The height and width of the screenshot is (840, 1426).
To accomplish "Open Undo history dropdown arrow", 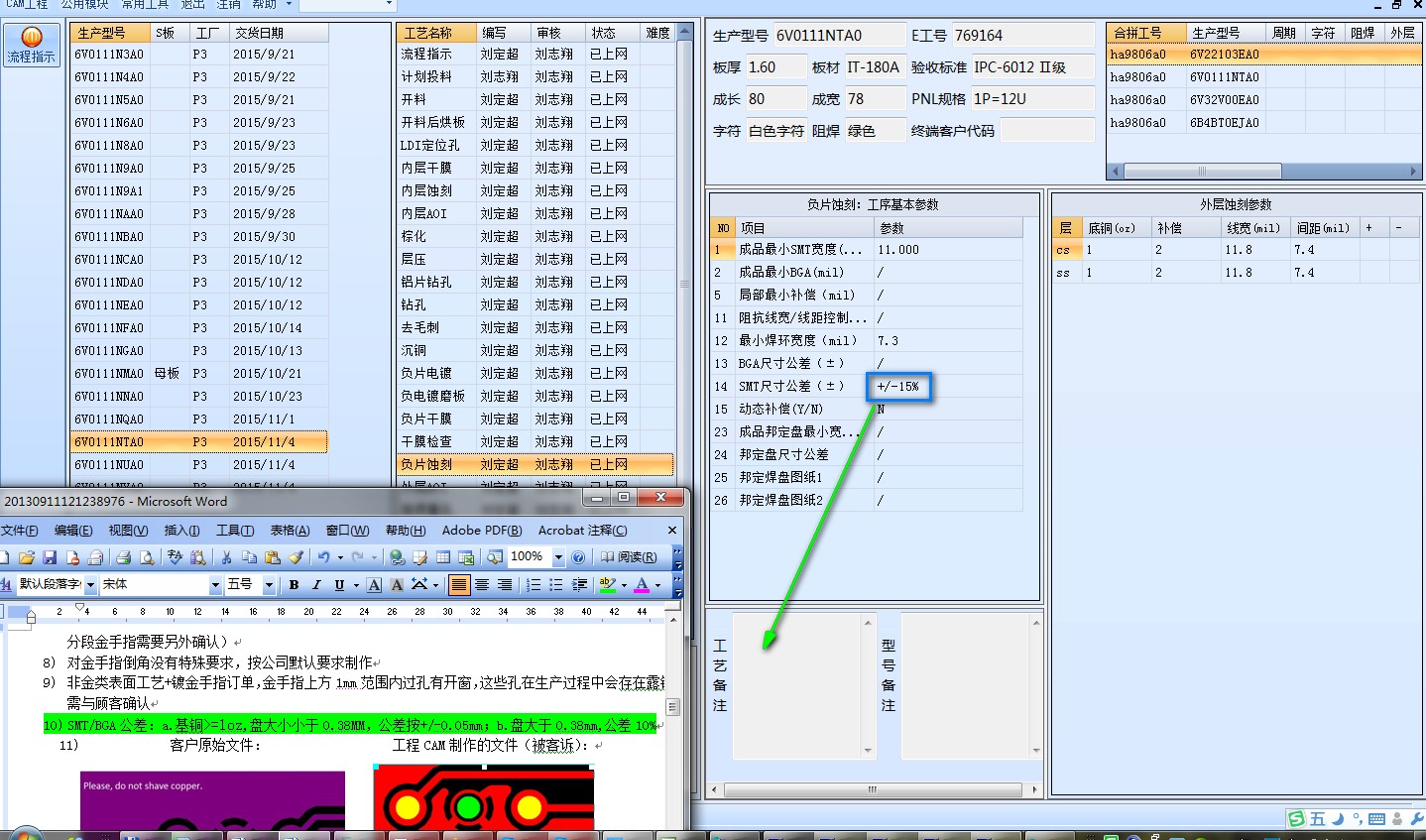I will [x=340, y=557].
